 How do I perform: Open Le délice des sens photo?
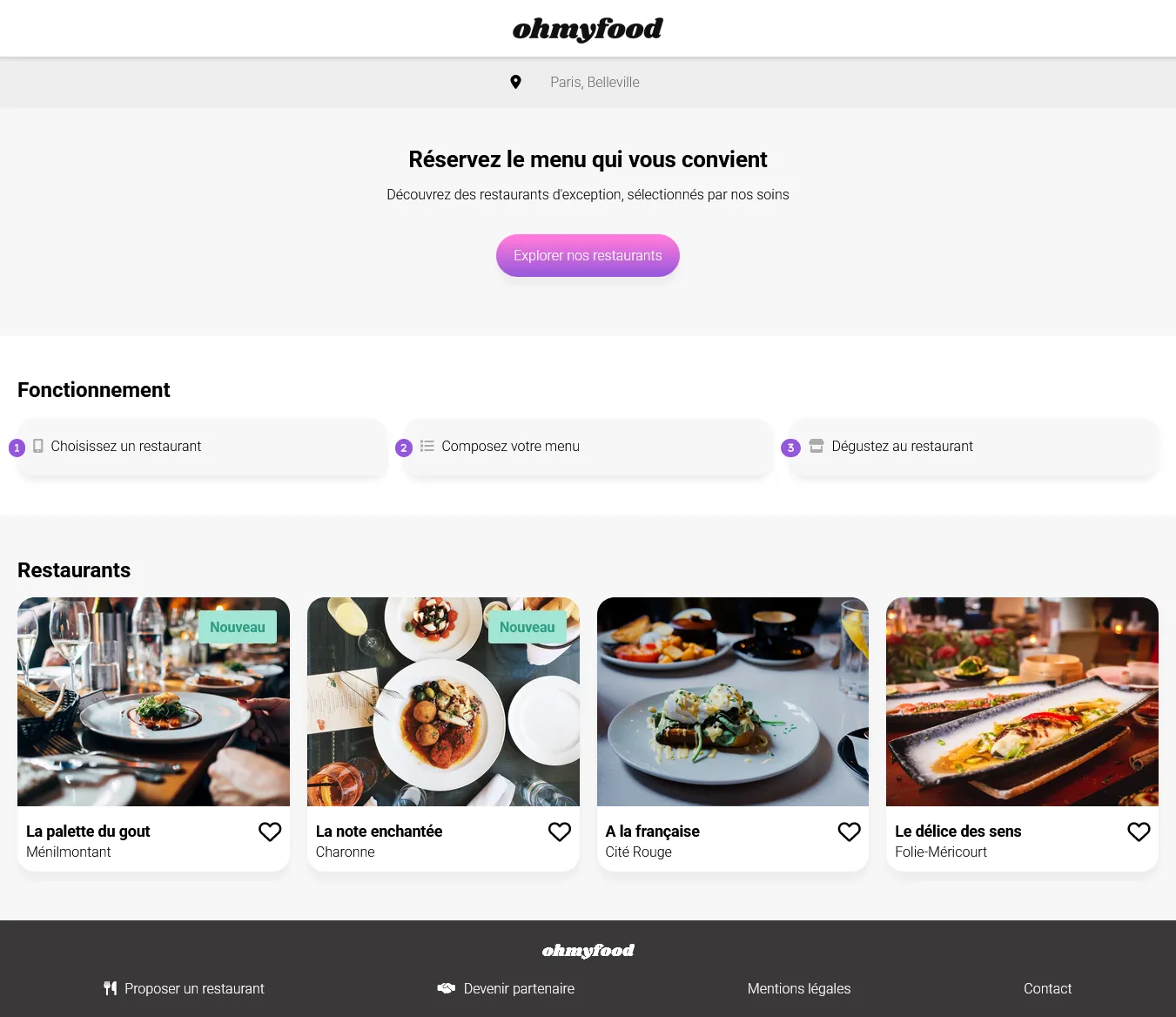(1022, 702)
